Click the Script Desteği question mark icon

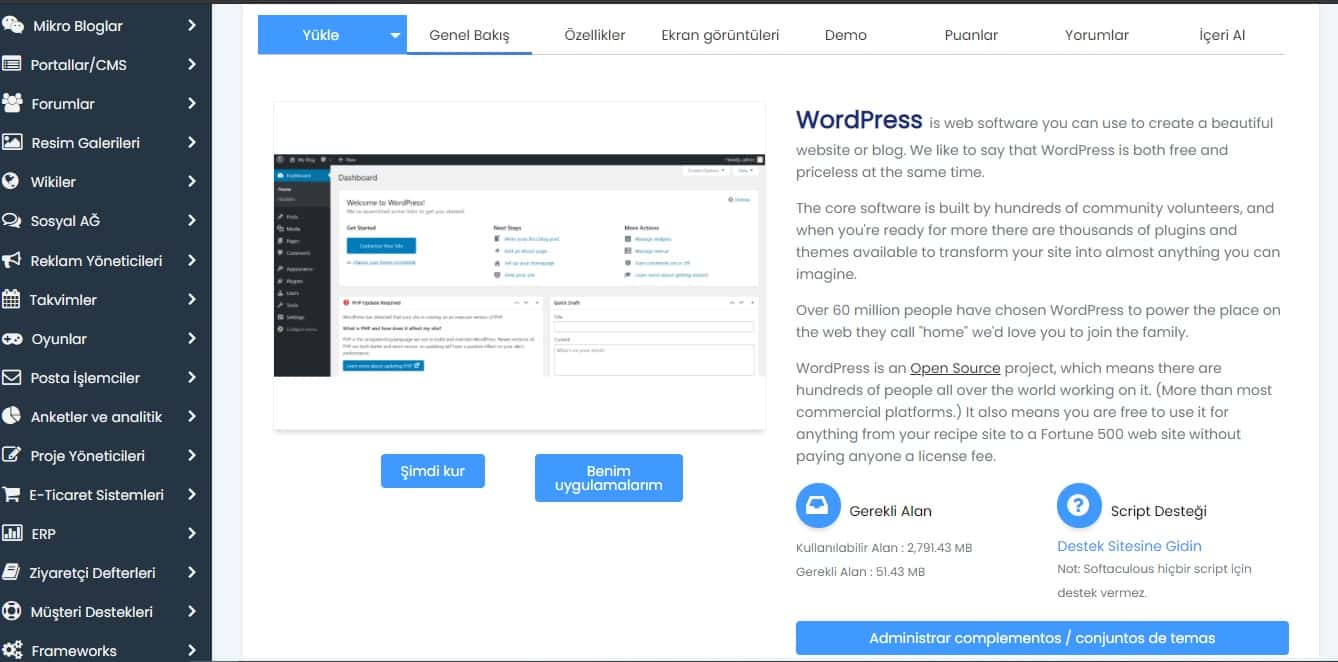click(1079, 506)
